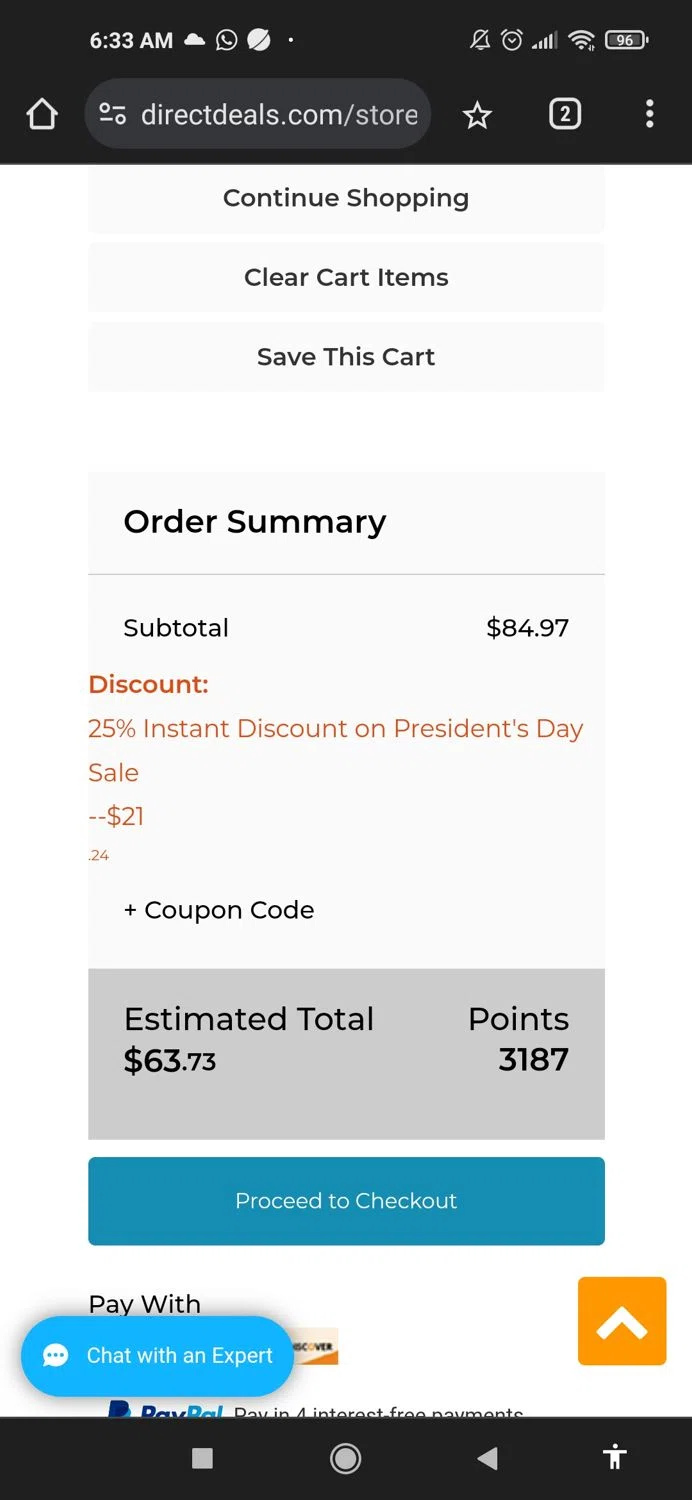Expand the + Coupon Code section
Screen dimensions: 692x1500
point(219,910)
